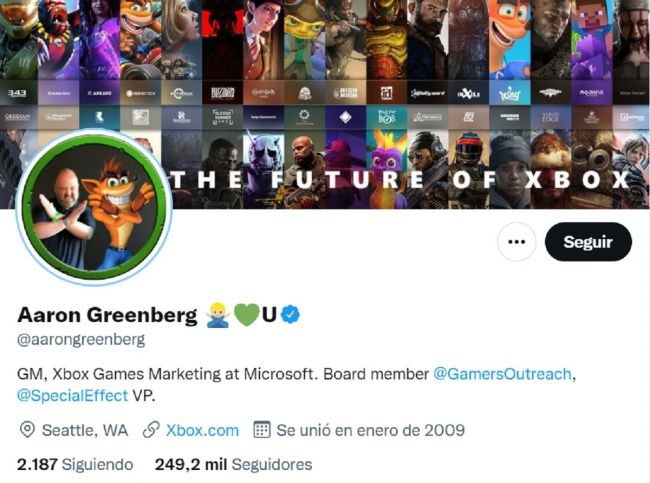Open the @GamersOutreach mention link
650x483 pixels.
pyautogui.click(x=503, y=373)
